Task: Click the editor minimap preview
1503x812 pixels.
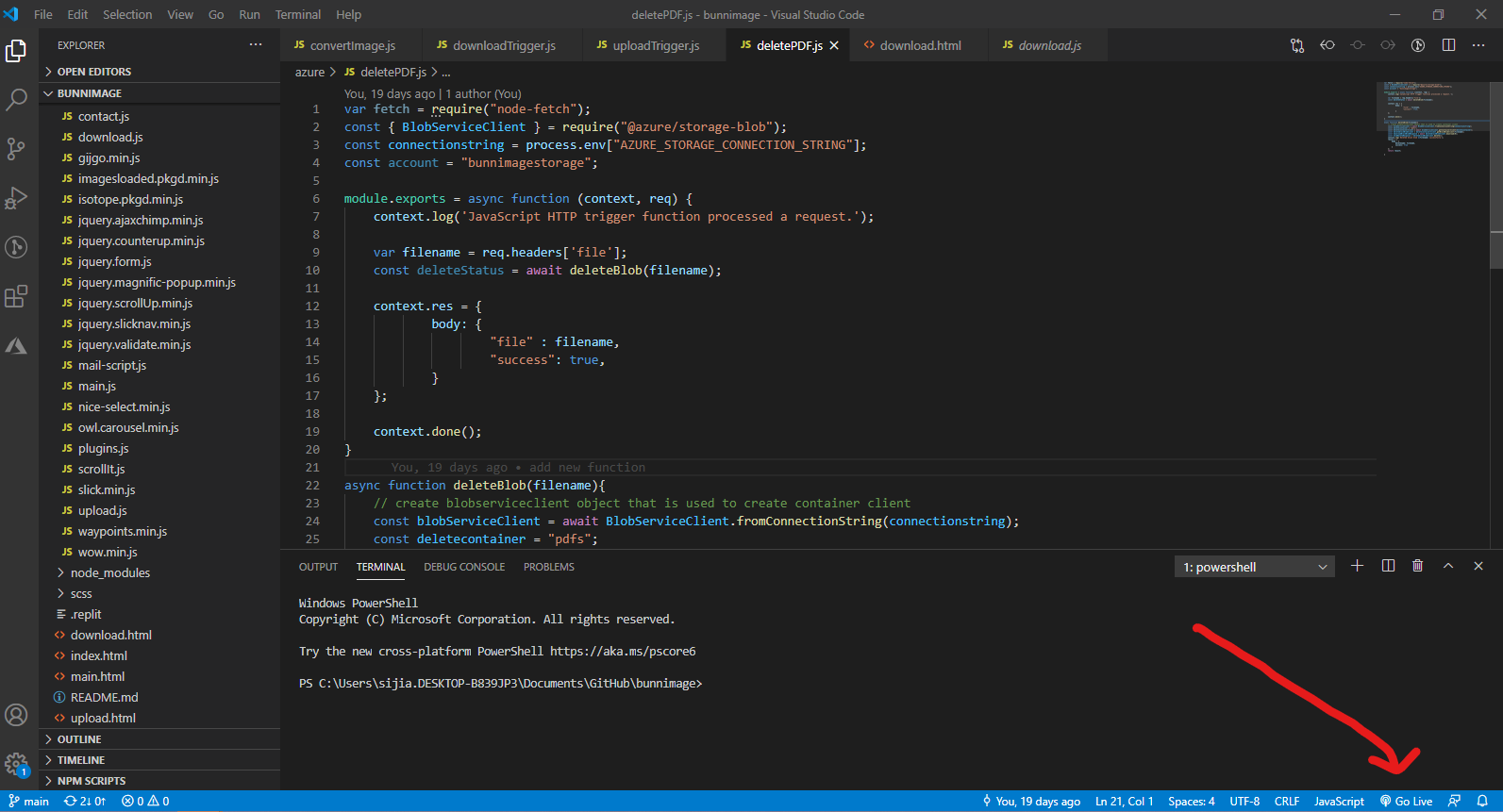Action: tap(1432, 117)
